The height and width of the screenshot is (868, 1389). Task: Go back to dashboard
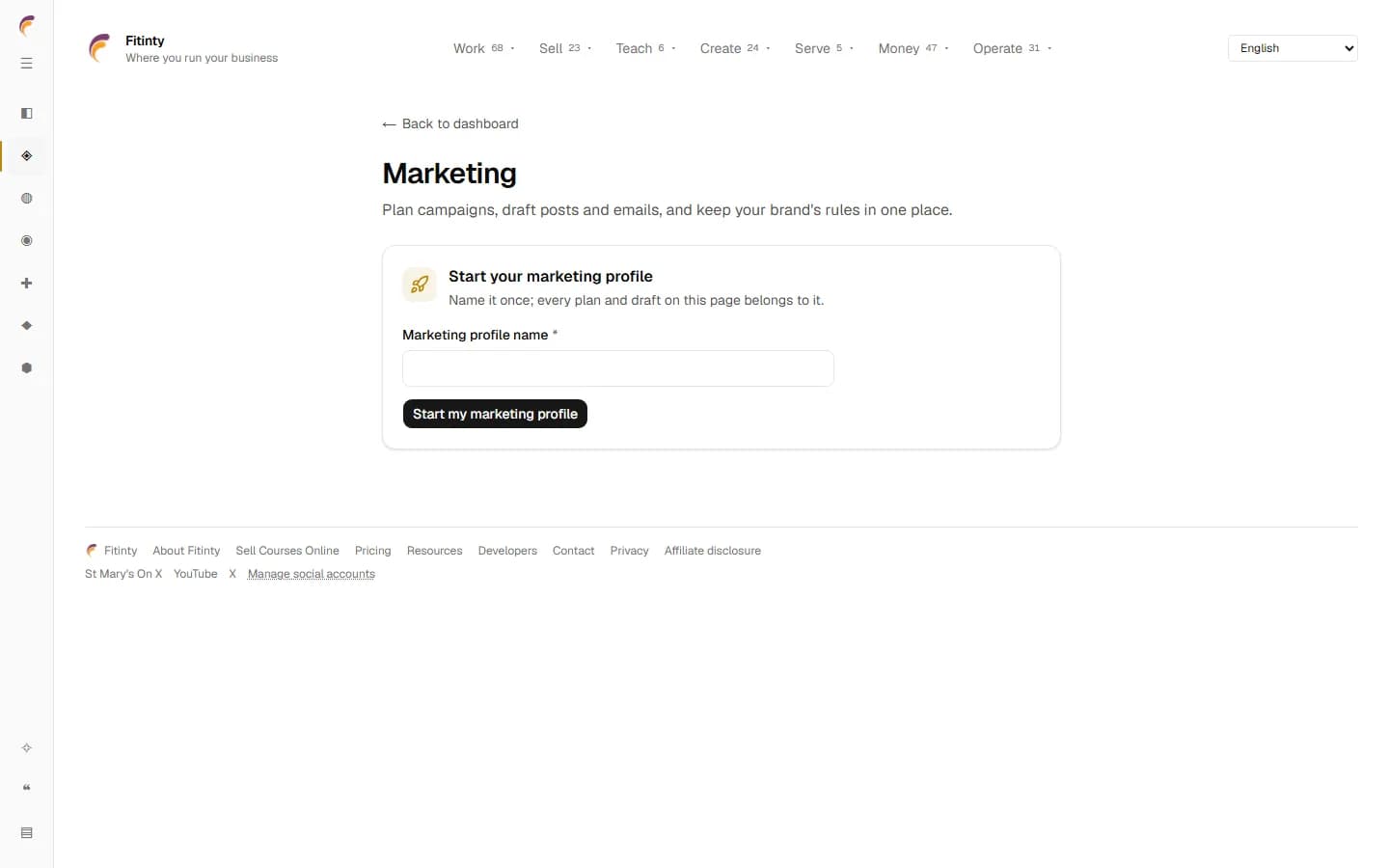[450, 123]
